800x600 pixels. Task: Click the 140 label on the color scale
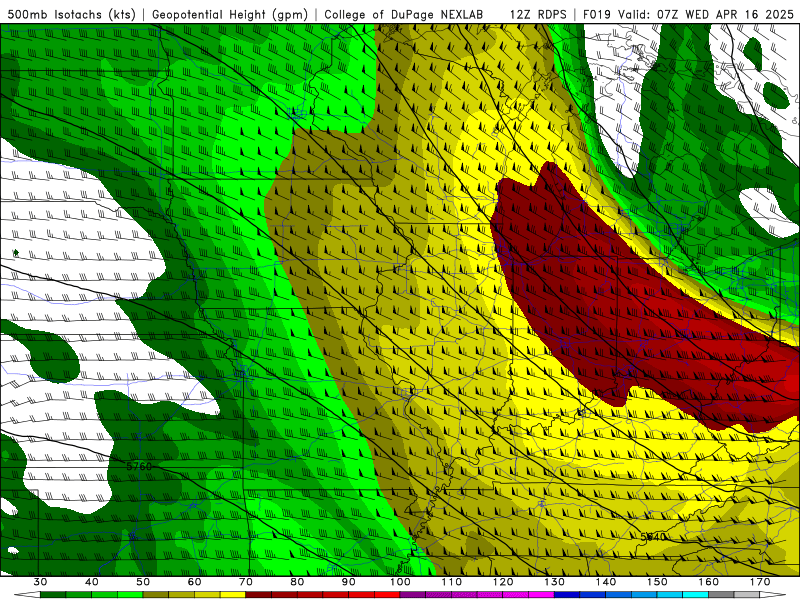(x=606, y=582)
